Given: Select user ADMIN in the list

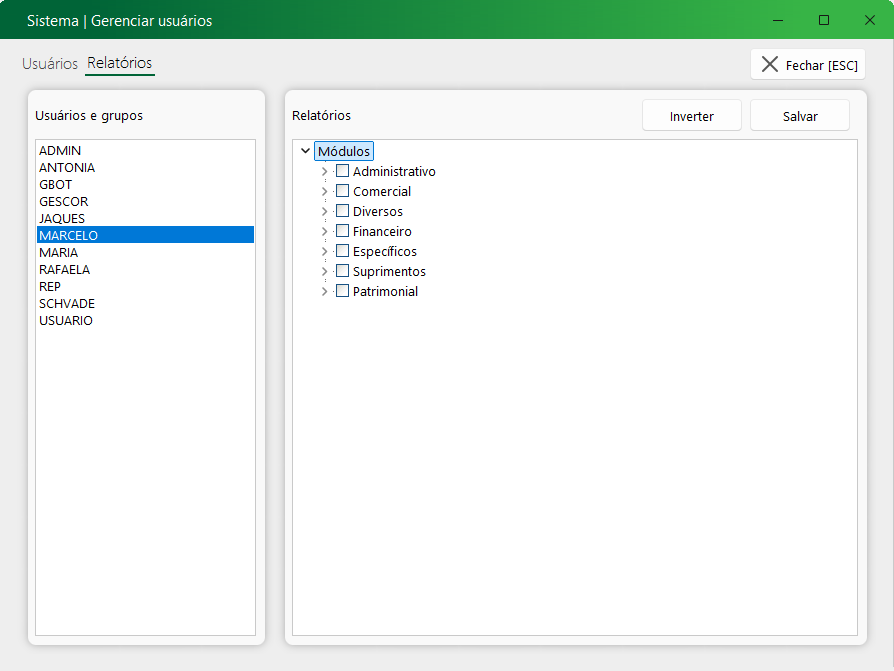Looking at the screenshot, I should 60,151.
